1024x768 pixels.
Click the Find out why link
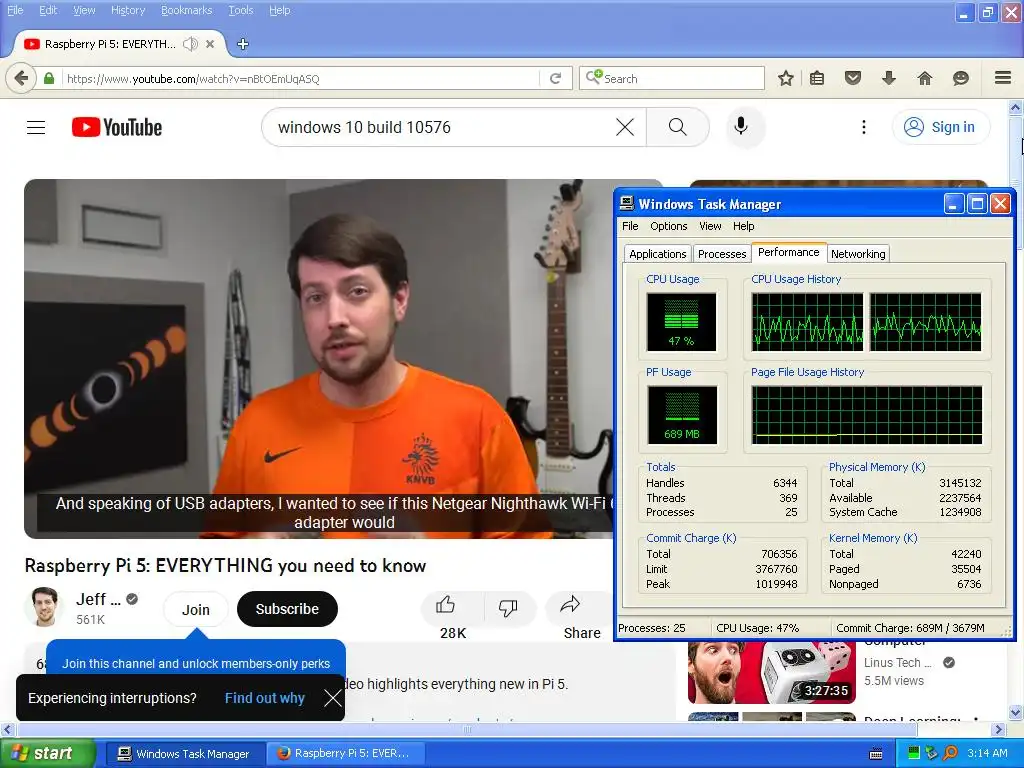point(264,698)
